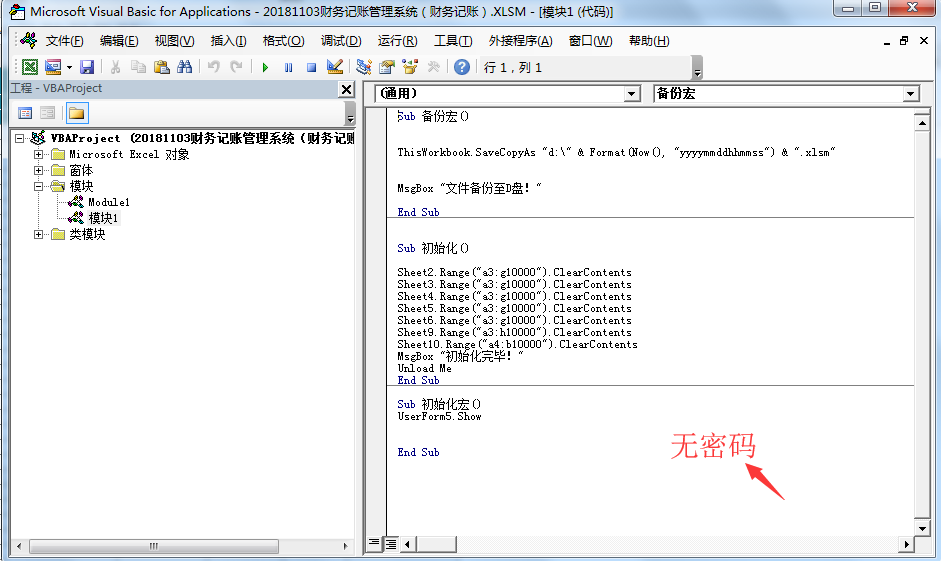The height and width of the screenshot is (561, 941).
Task: Expand the 类模块 folder
Action: (x=38, y=234)
